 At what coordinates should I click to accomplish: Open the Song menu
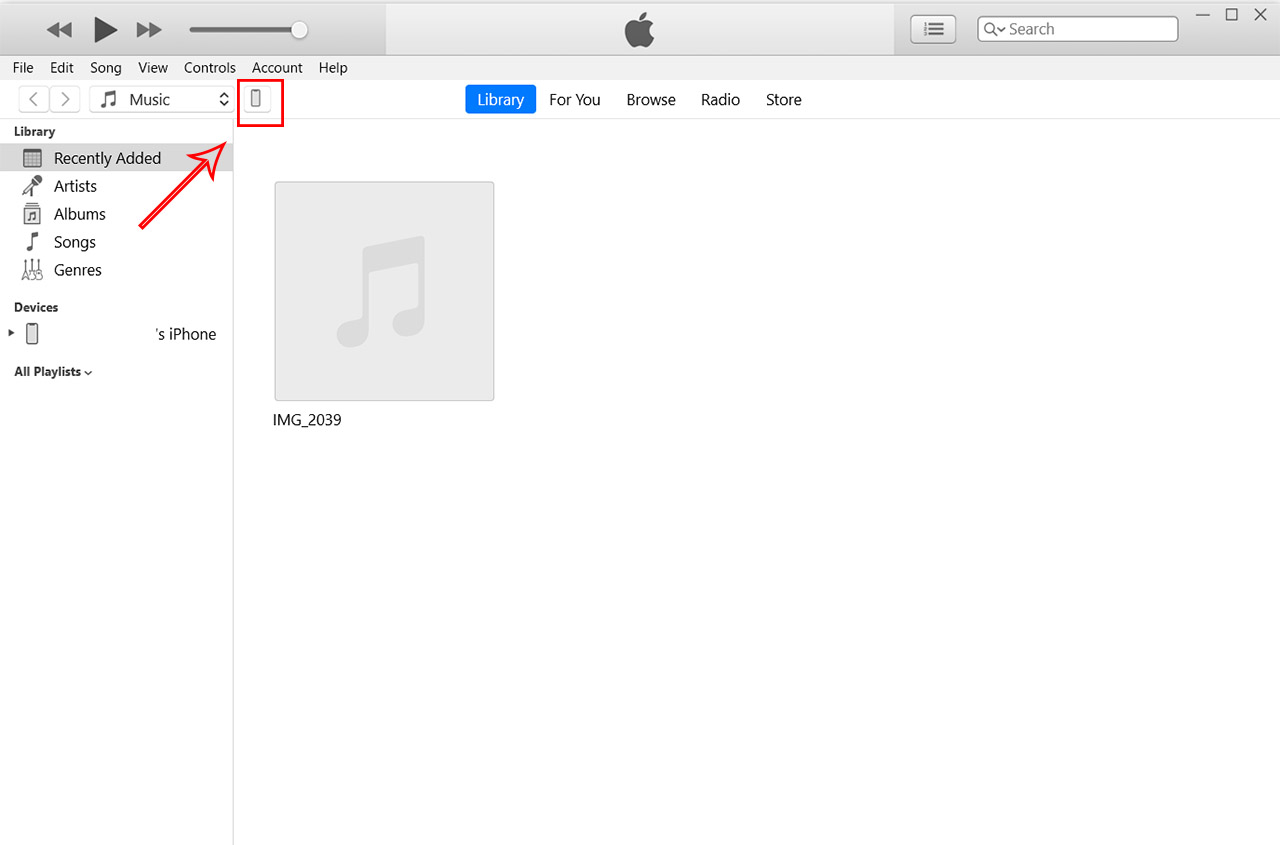tap(106, 68)
